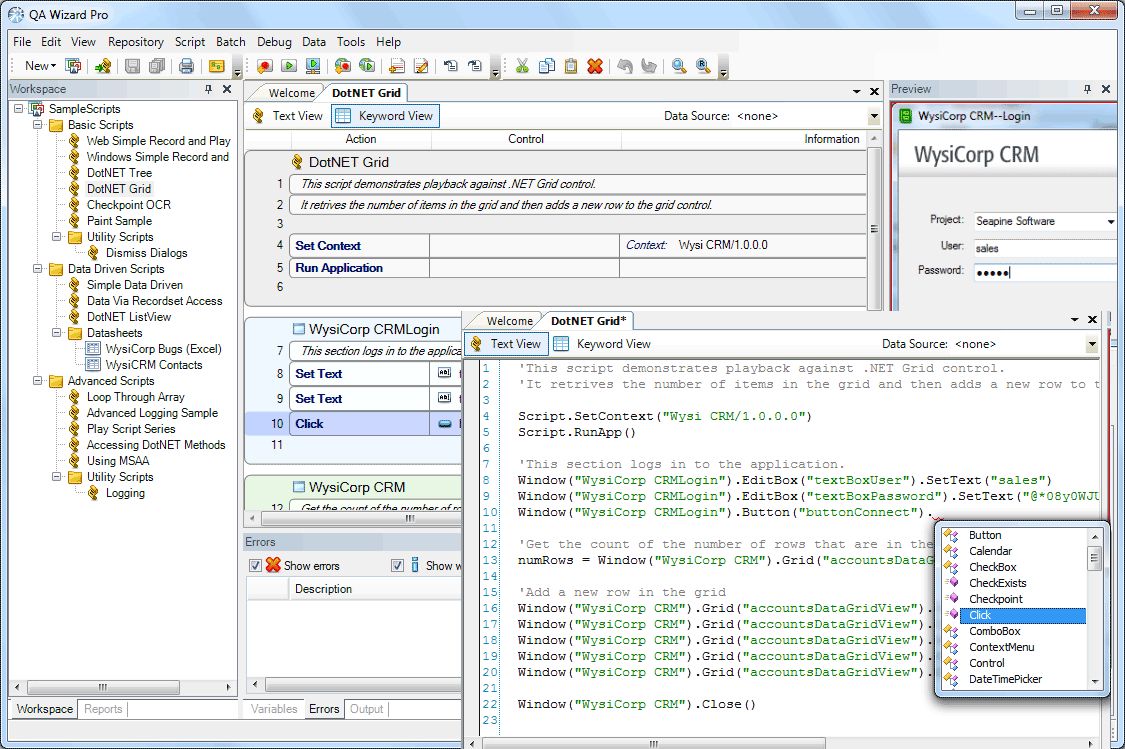Viewport: 1125px width, 749px height.
Task: Open the Batch menu
Action: coord(230,42)
